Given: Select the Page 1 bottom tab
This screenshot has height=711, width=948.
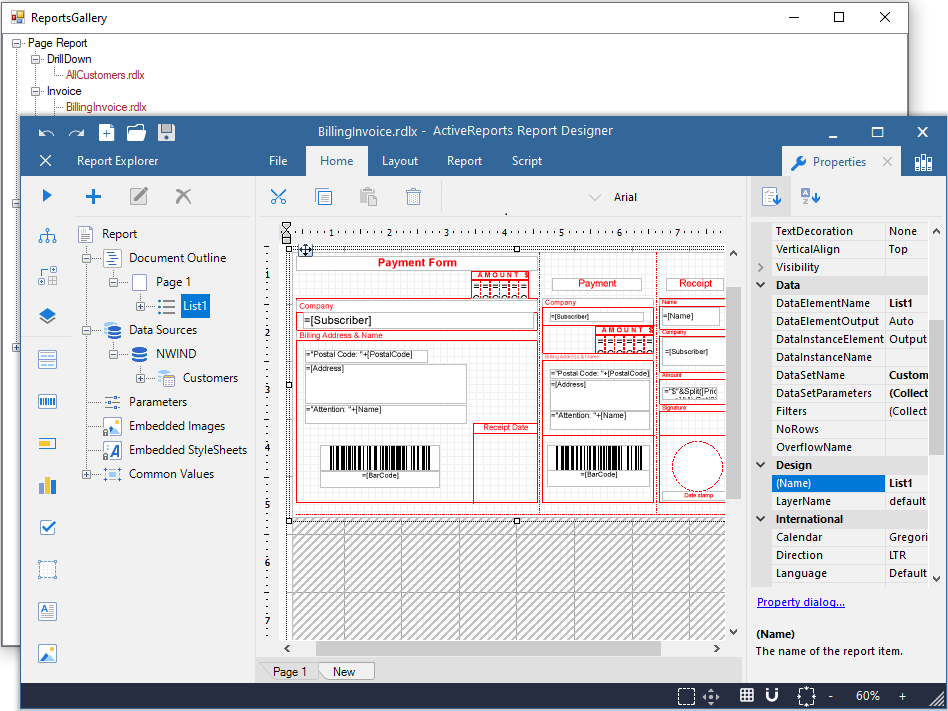Looking at the screenshot, I should tap(290, 672).
